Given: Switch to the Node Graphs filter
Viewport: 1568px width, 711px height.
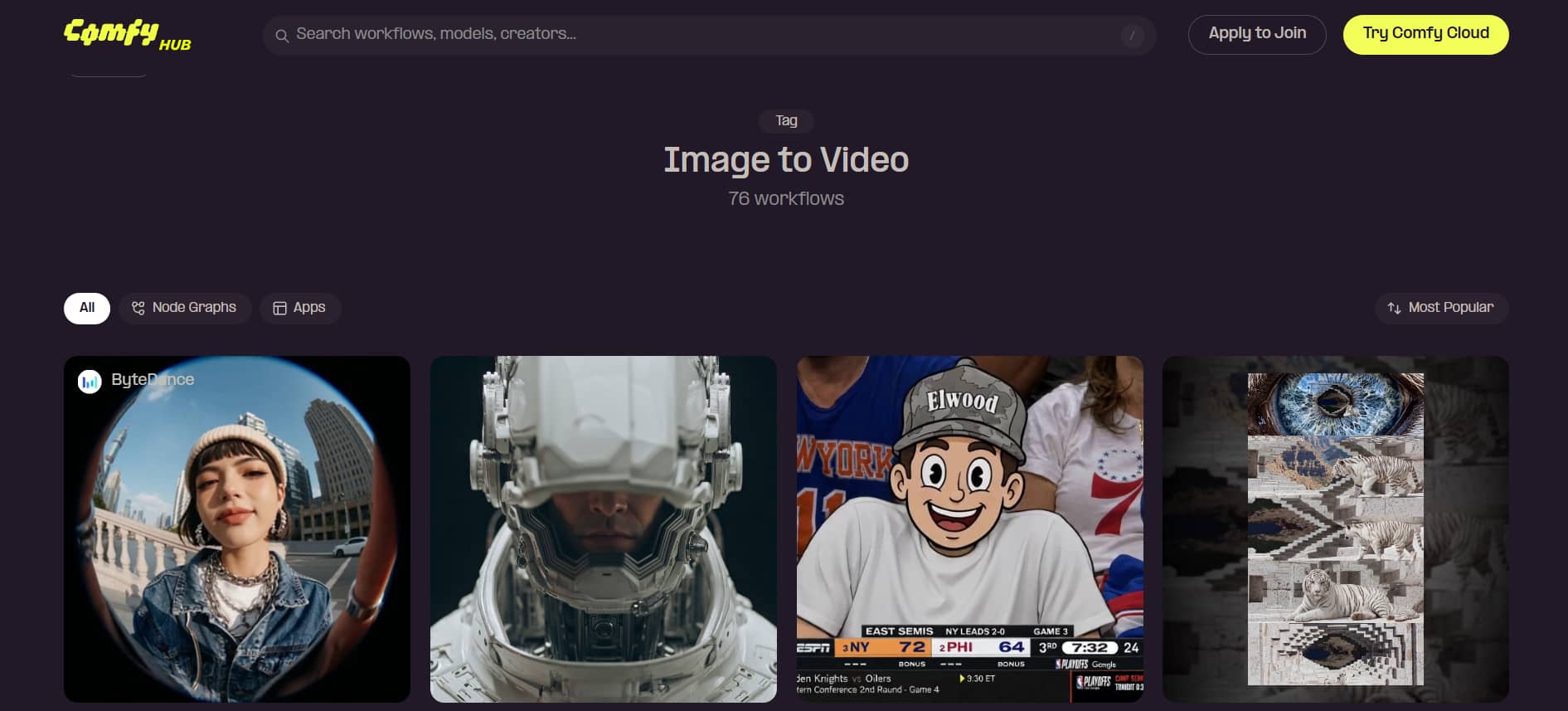Looking at the screenshot, I should pos(185,308).
